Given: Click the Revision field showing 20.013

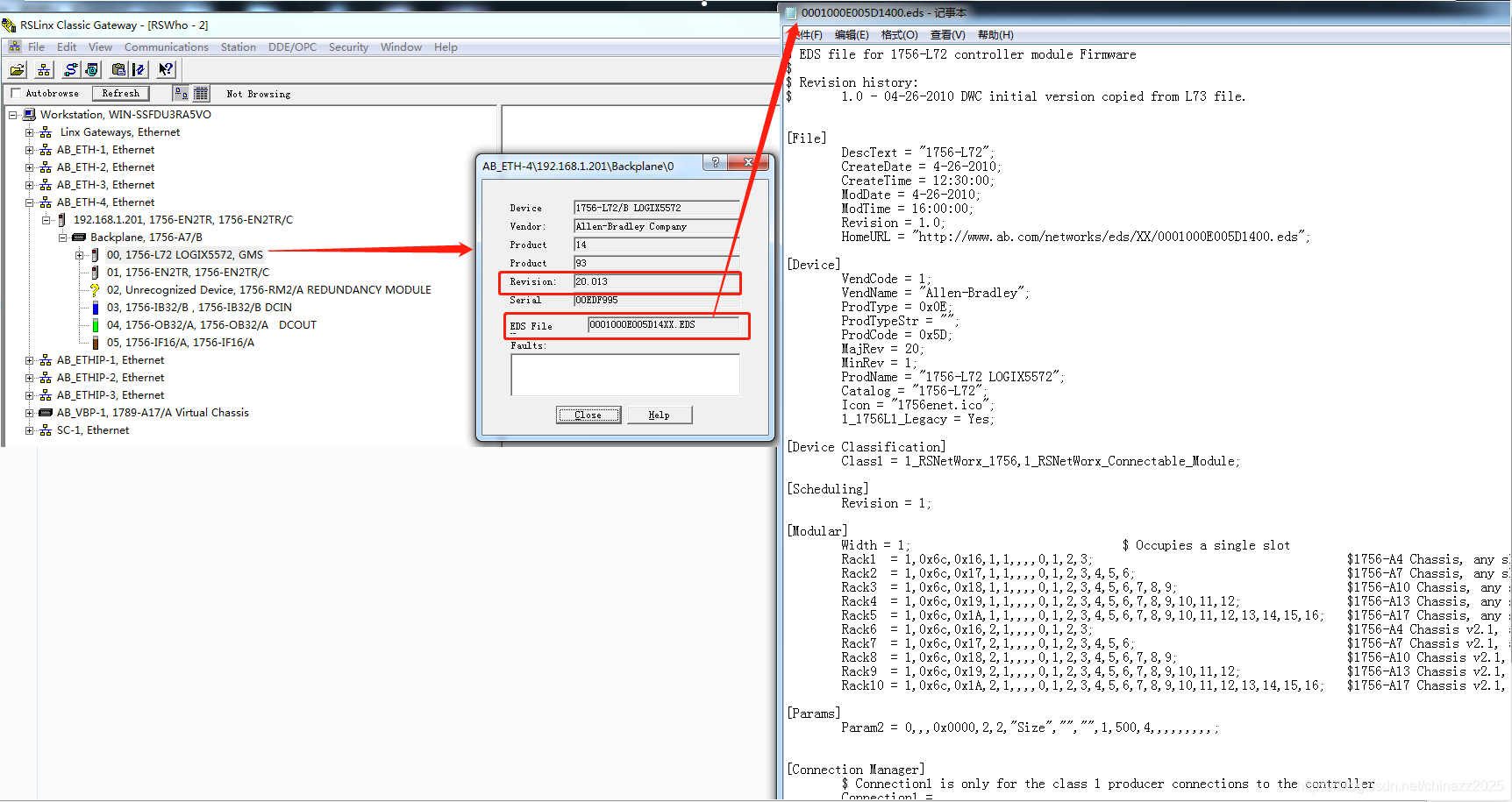Looking at the screenshot, I should (656, 281).
